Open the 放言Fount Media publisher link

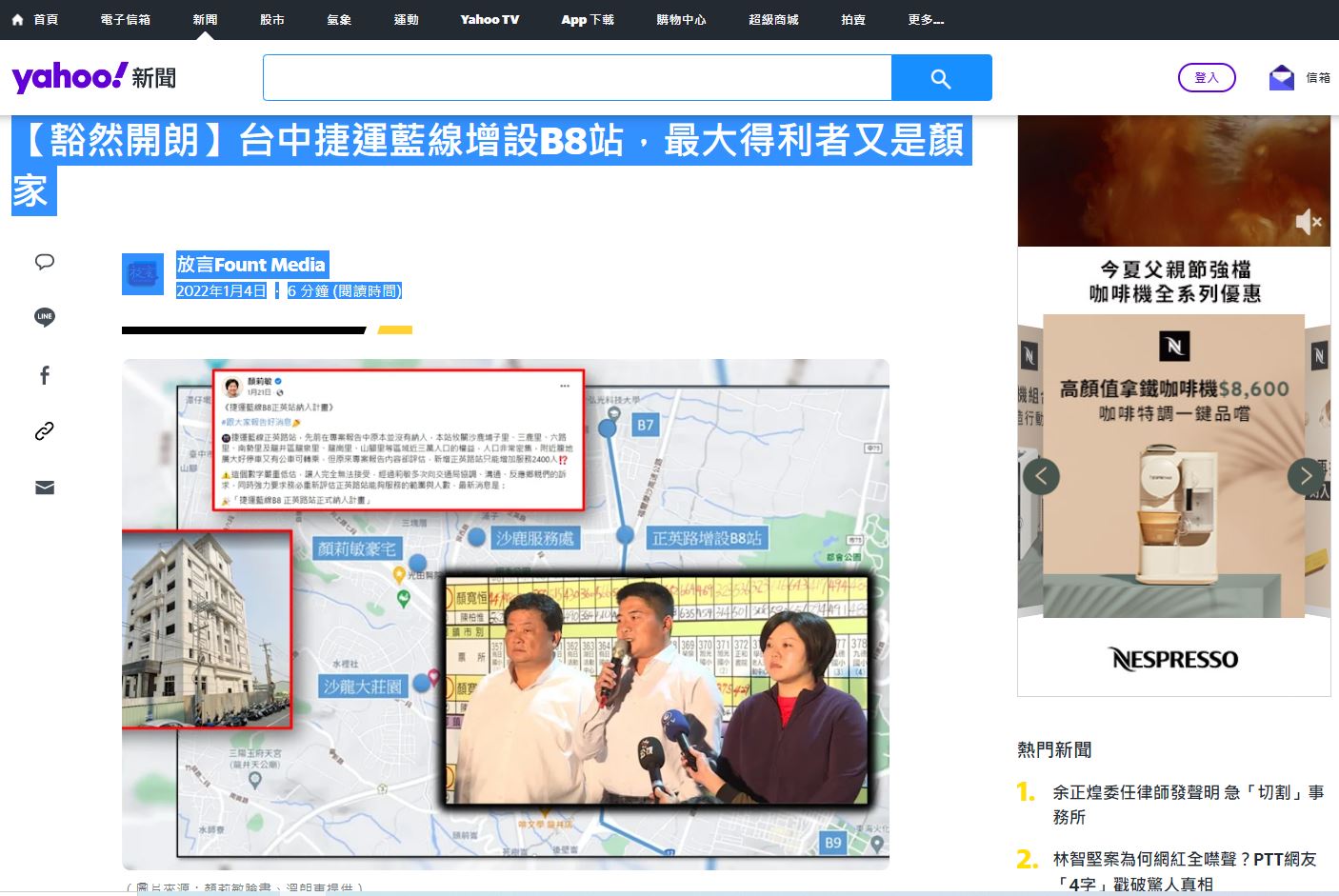251,265
